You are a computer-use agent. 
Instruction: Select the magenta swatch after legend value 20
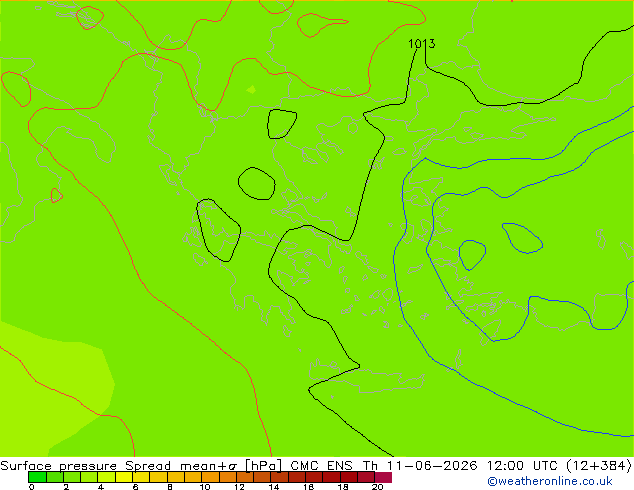click(383, 477)
